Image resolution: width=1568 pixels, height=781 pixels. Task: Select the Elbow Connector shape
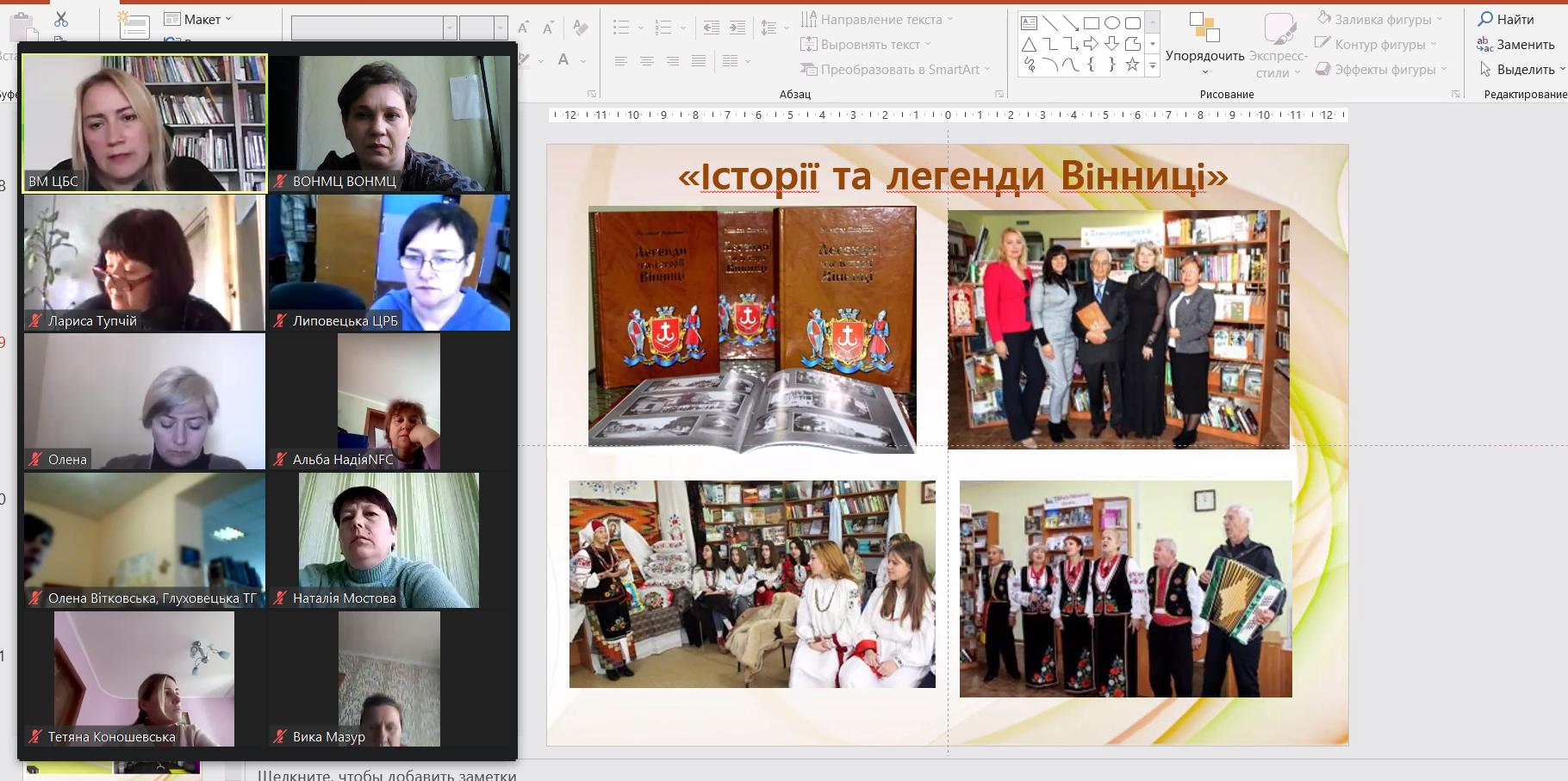pos(1049,44)
